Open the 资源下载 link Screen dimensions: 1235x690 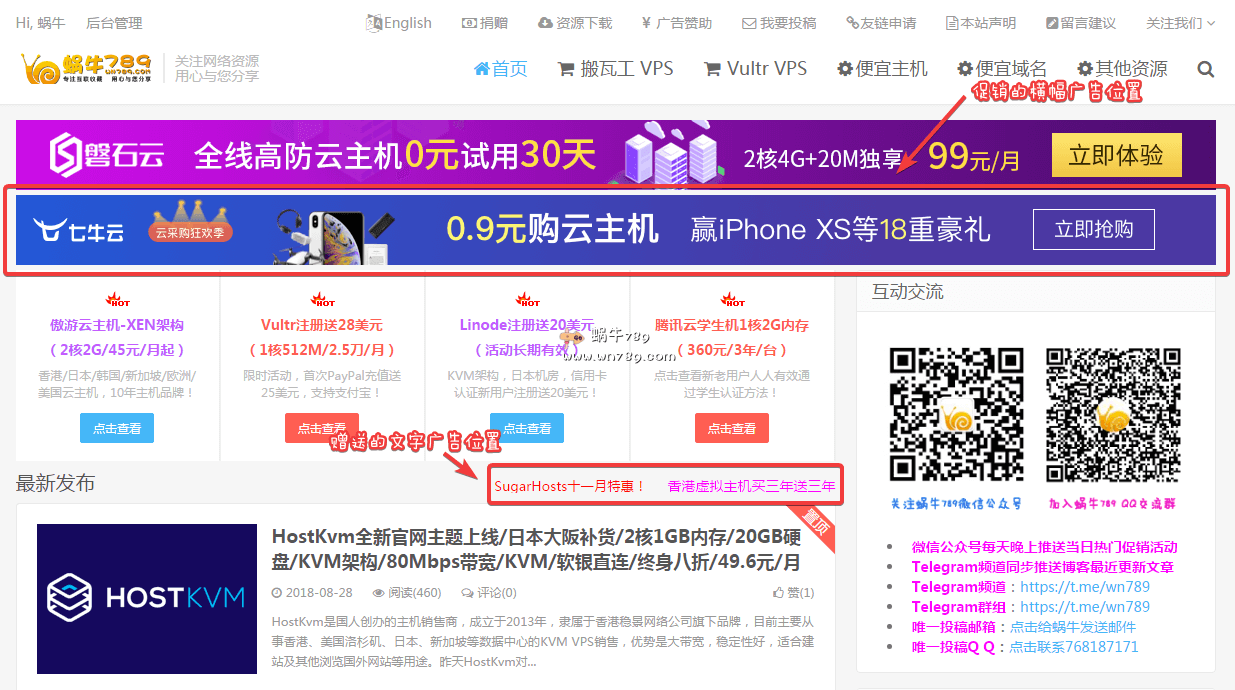(x=575, y=22)
